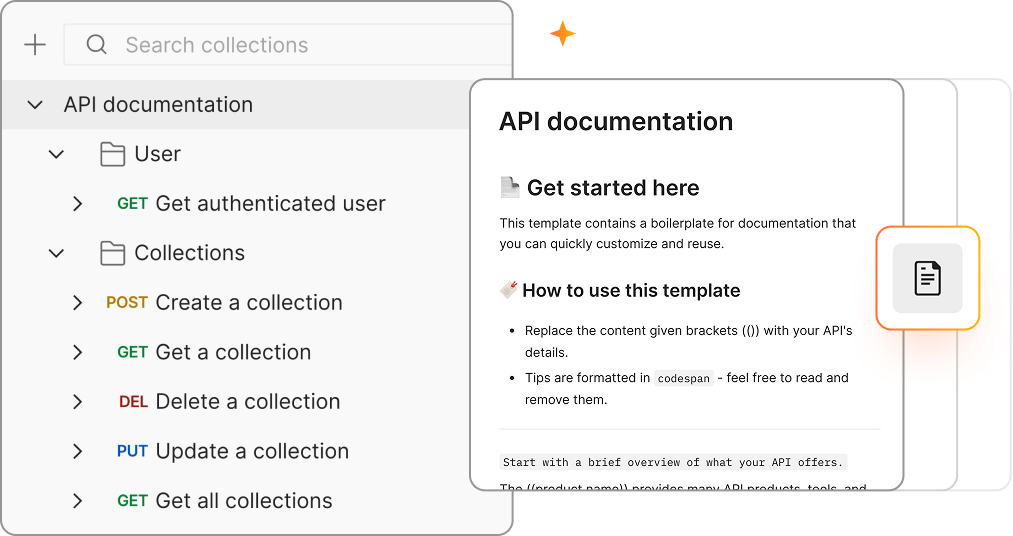Click the API documentation heading in doc panel
1013x536 pixels.
tap(616, 121)
